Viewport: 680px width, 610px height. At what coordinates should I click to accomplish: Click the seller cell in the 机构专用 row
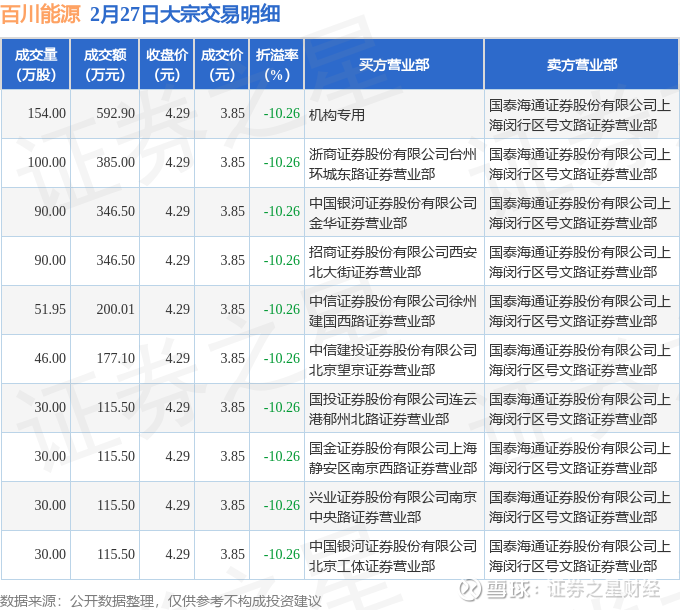pyautogui.click(x=580, y=115)
